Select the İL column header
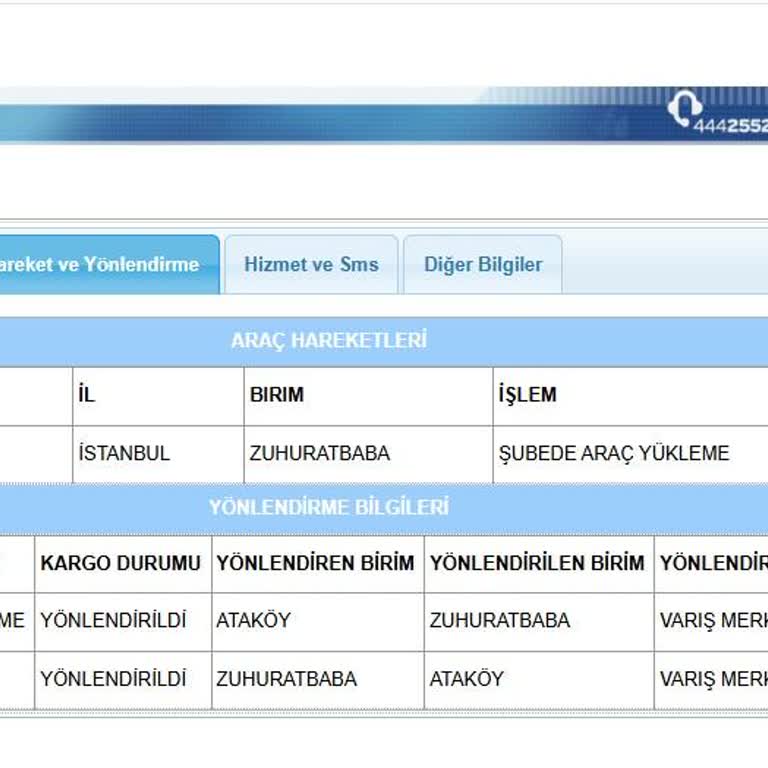This screenshot has width=768, height=768. pos(158,396)
